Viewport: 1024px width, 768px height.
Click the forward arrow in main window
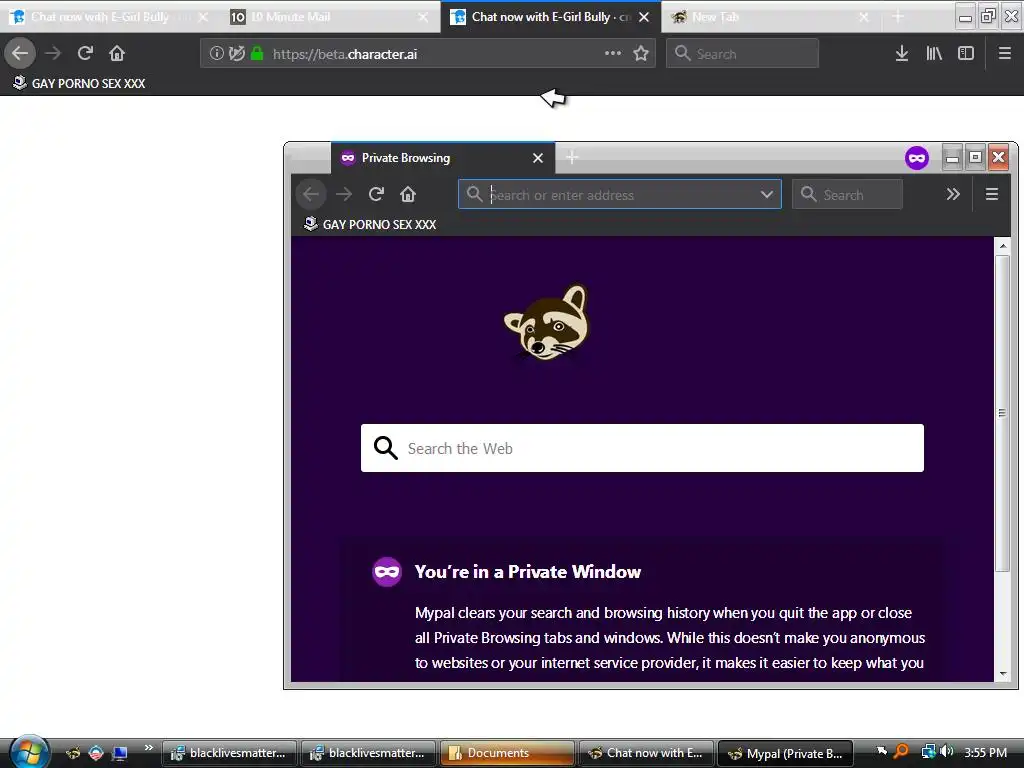coord(53,53)
